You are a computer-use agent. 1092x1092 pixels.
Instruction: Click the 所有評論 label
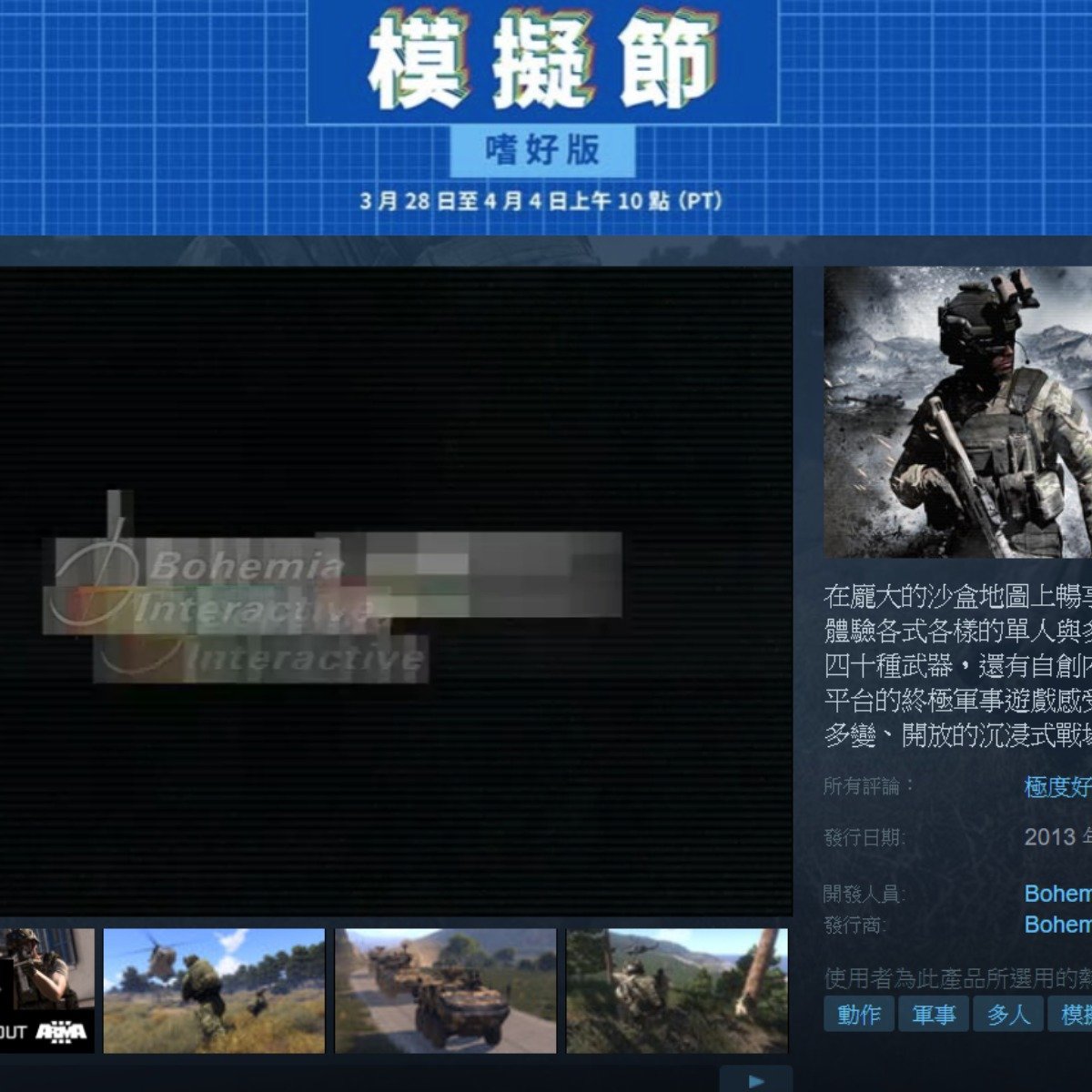pyautogui.click(x=869, y=786)
